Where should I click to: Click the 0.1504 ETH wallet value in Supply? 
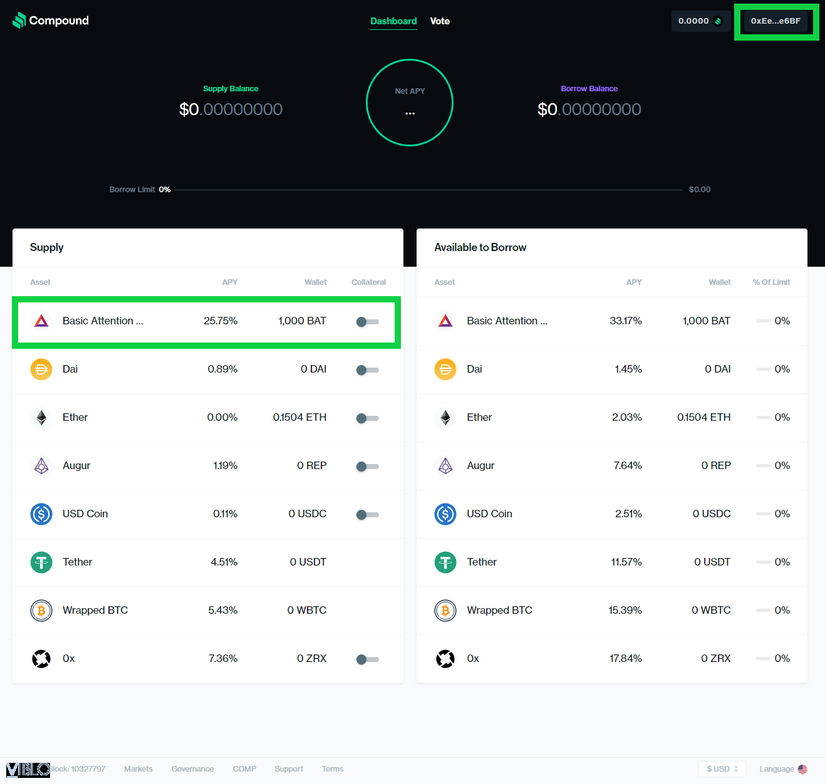click(x=299, y=418)
